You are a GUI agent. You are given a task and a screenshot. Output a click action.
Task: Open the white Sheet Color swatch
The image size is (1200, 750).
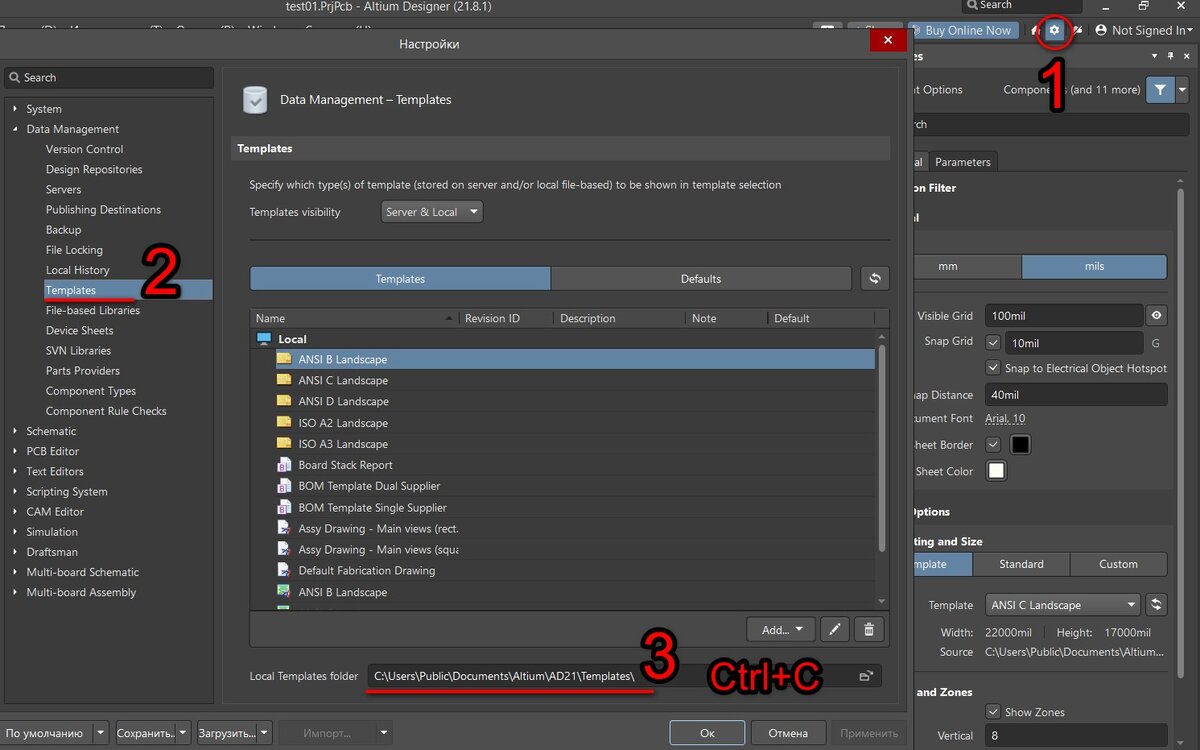[x=996, y=470]
